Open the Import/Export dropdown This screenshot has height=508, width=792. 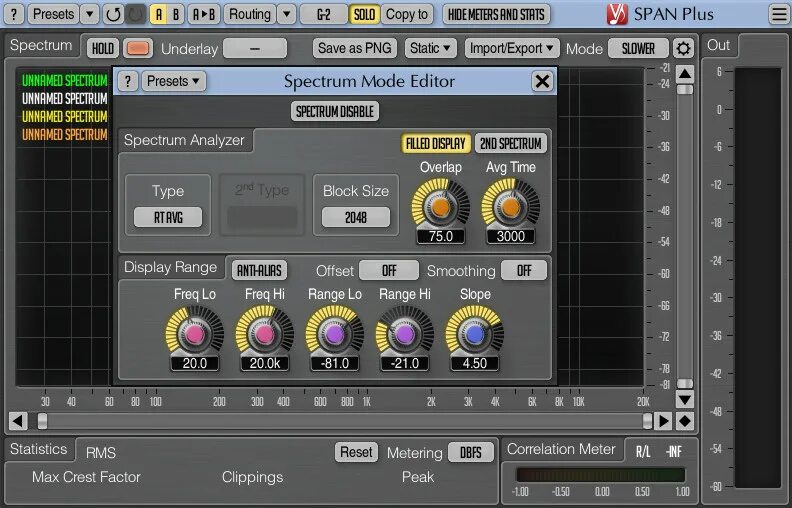(512, 48)
